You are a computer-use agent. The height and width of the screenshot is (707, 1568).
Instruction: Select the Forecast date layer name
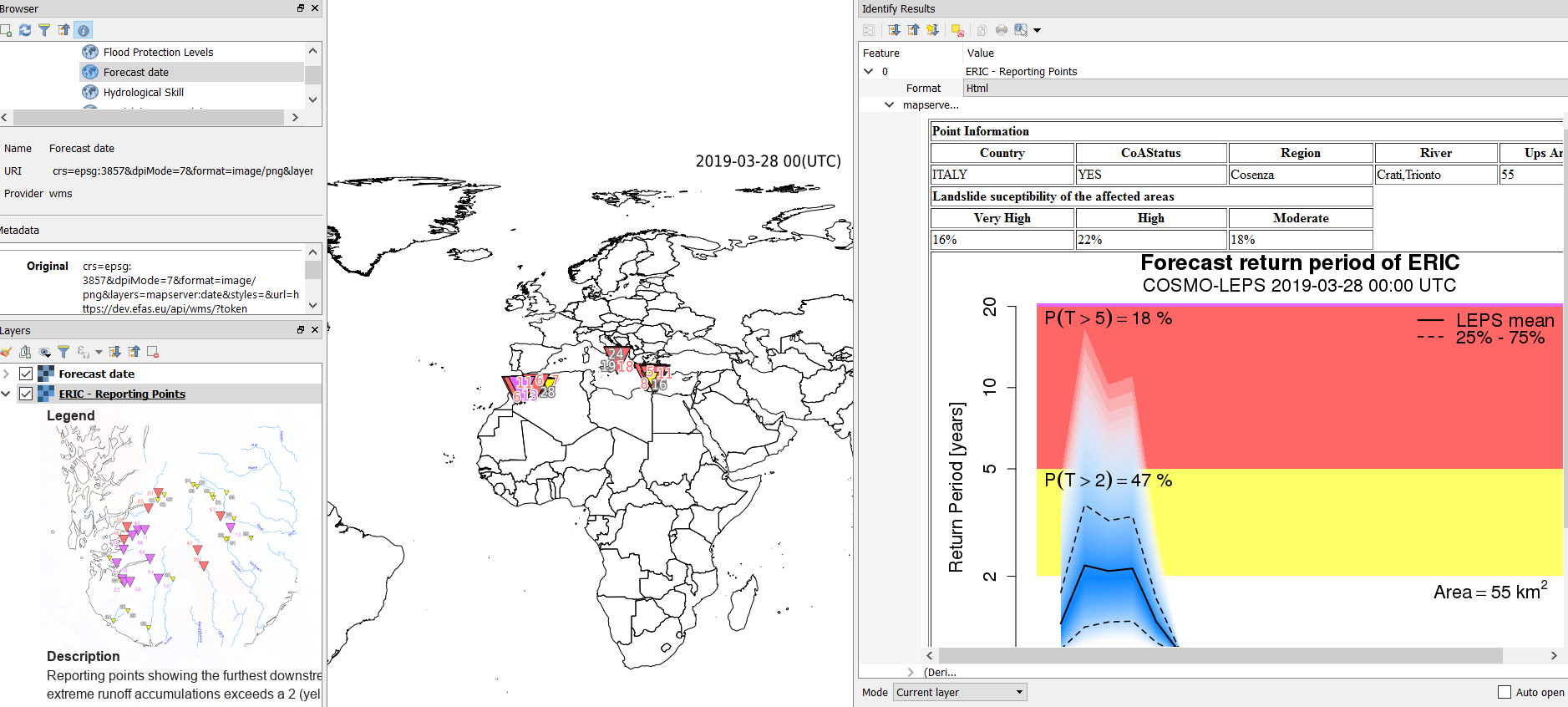pos(97,374)
